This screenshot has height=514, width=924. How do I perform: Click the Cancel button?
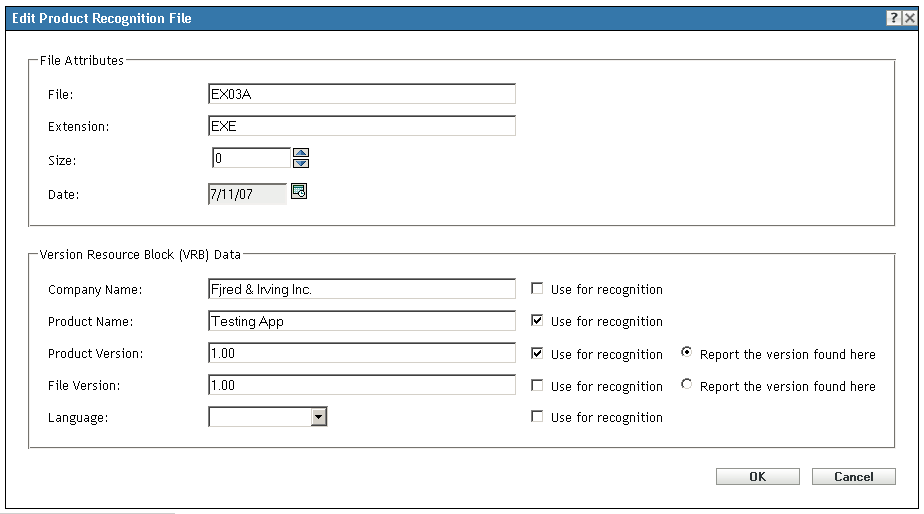(x=853, y=477)
